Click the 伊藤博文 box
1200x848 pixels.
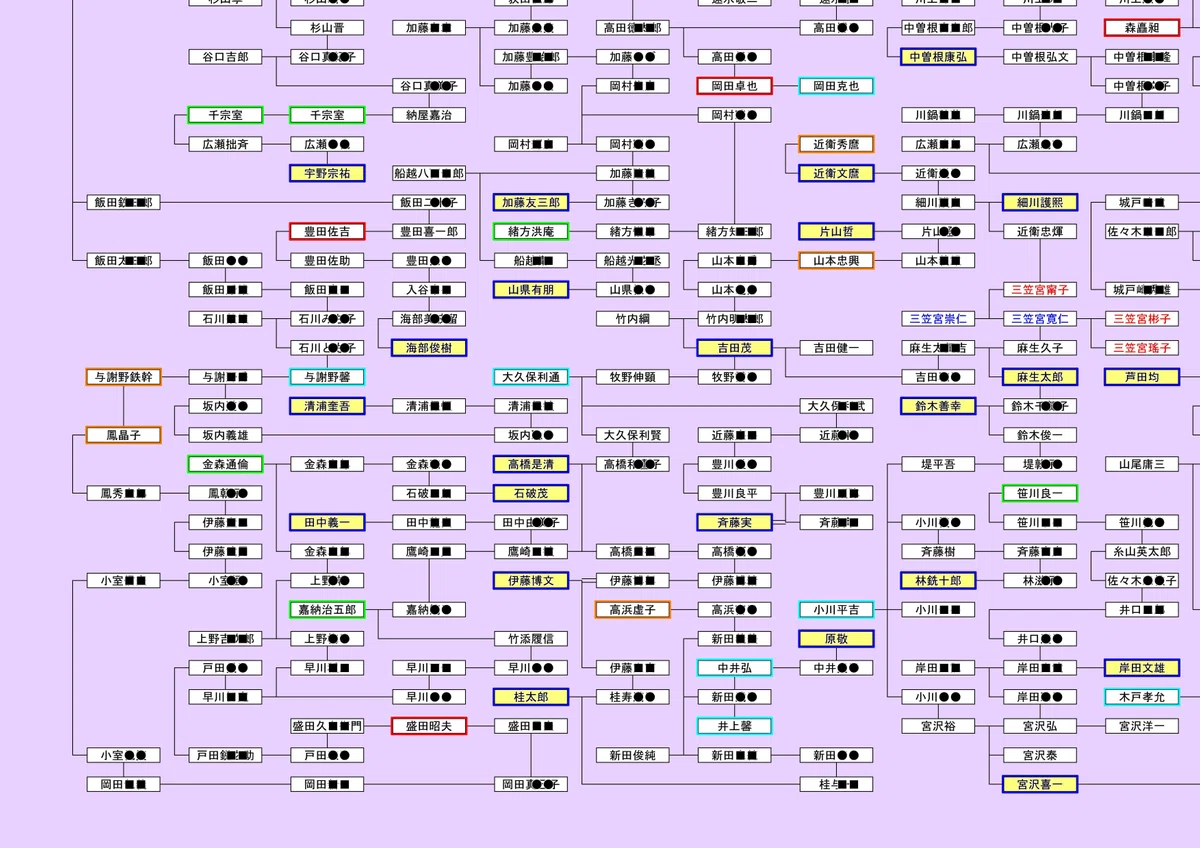coord(531,580)
